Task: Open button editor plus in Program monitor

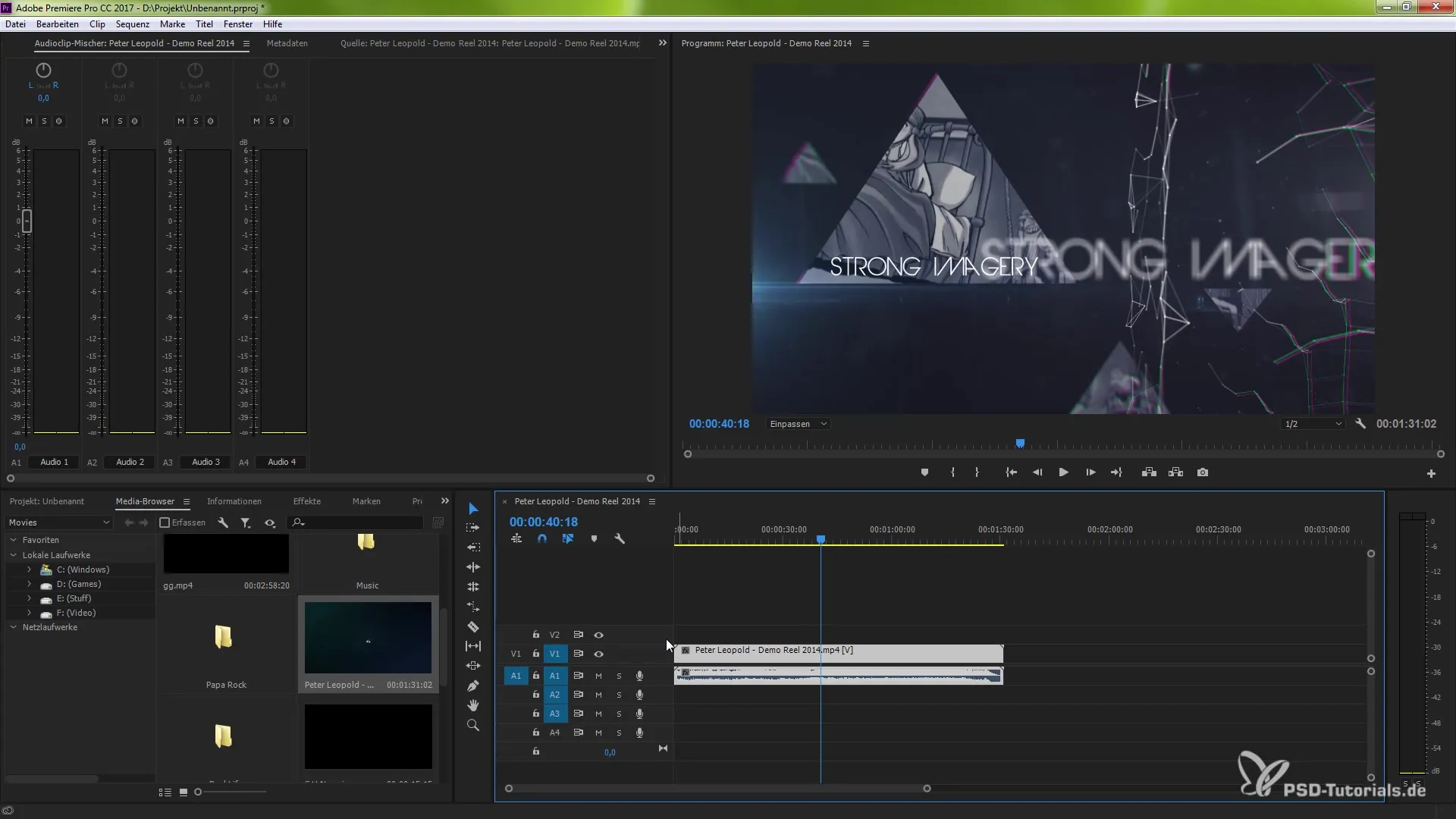Action: point(1431,474)
